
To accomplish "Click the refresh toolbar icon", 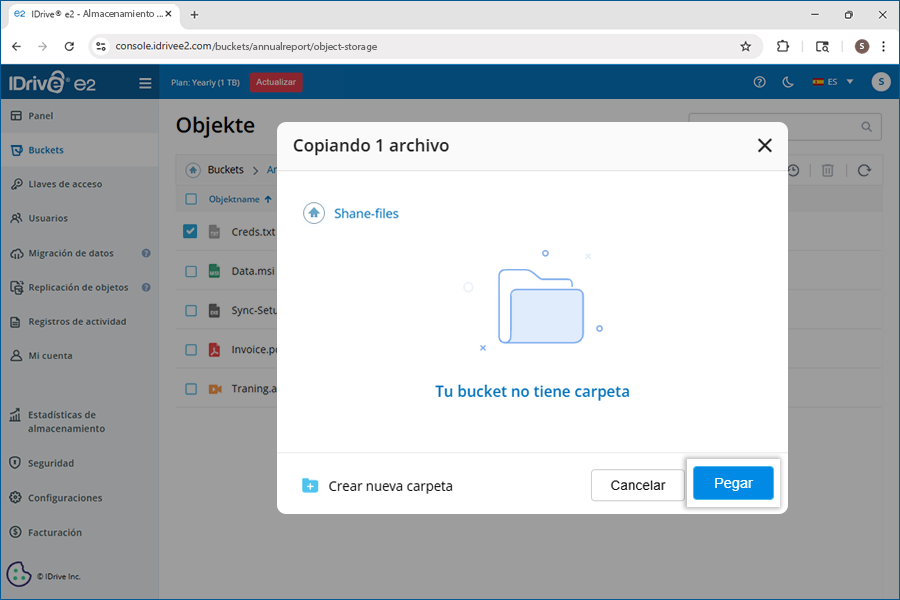I will 864,171.
